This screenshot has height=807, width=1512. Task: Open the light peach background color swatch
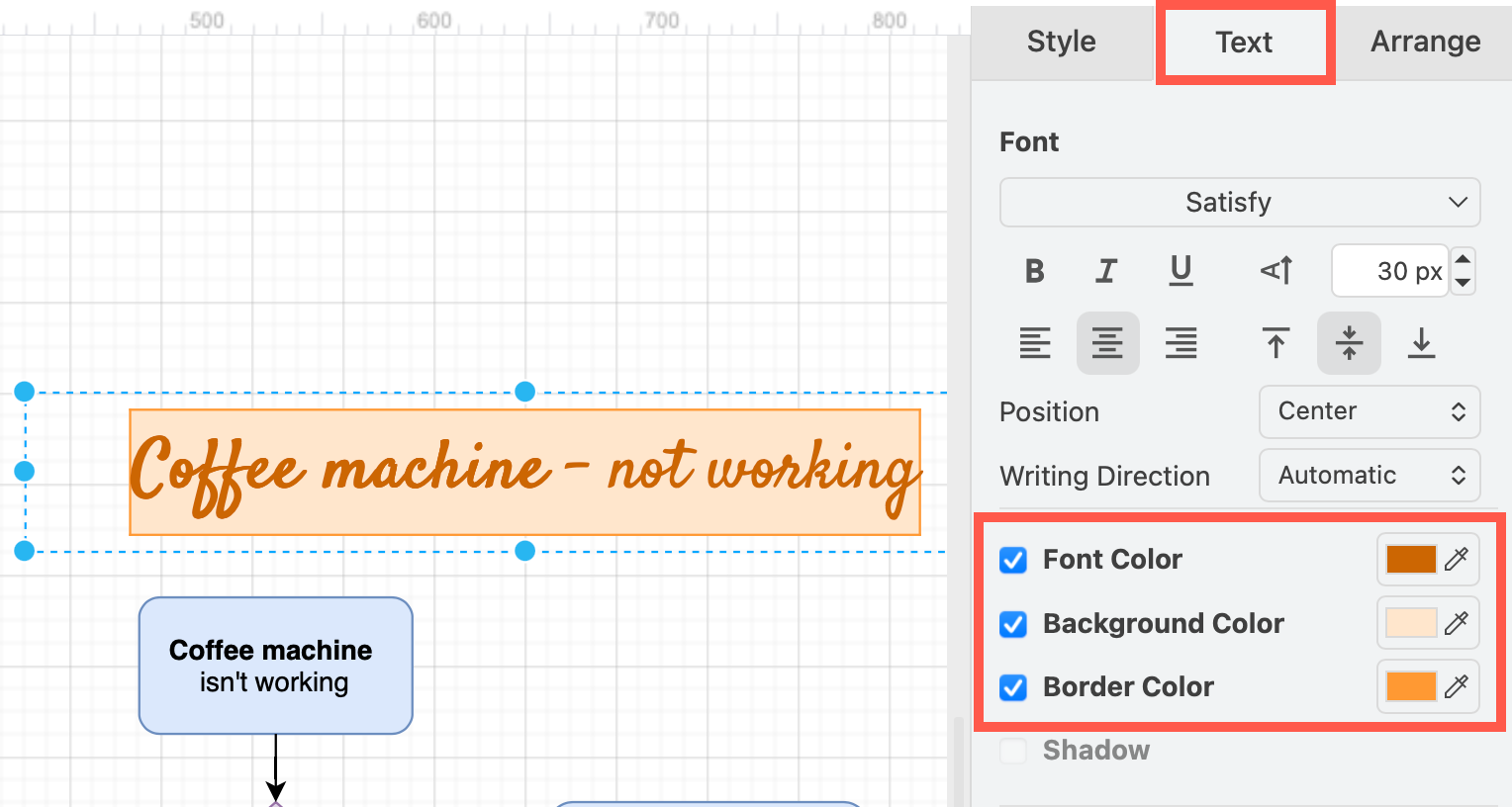1411,623
